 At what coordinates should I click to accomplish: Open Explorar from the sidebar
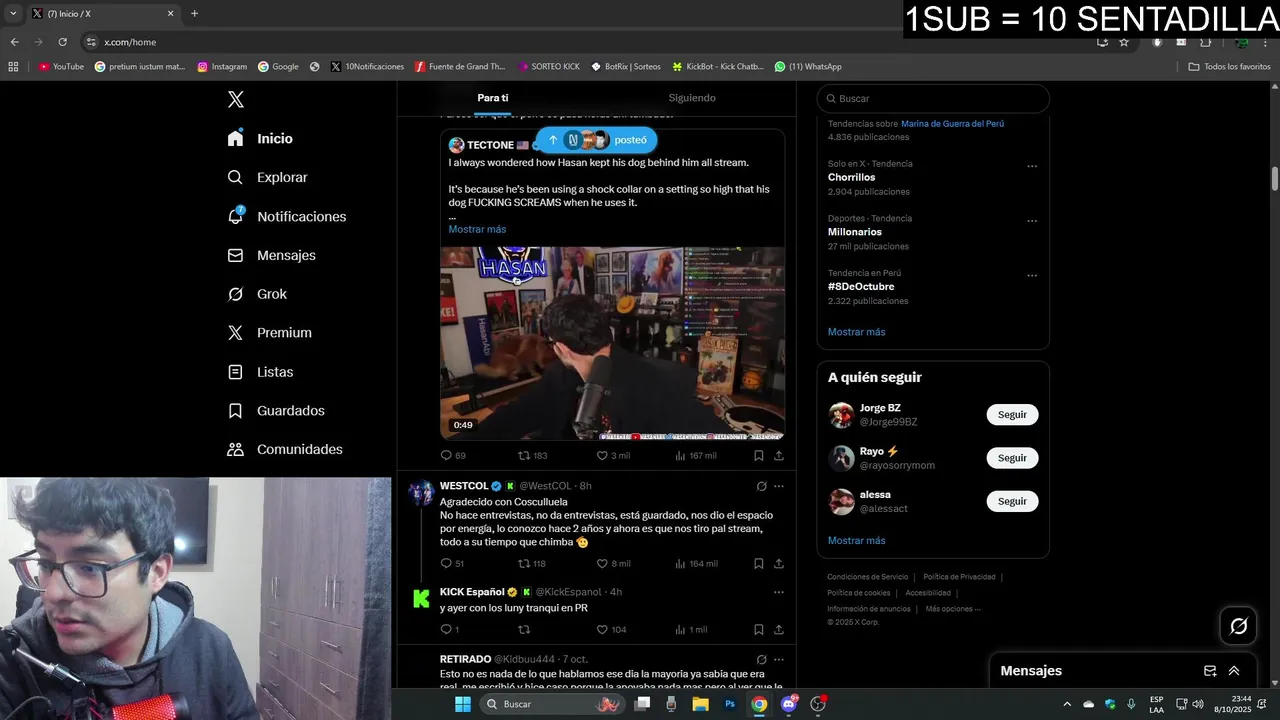point(267,177)
